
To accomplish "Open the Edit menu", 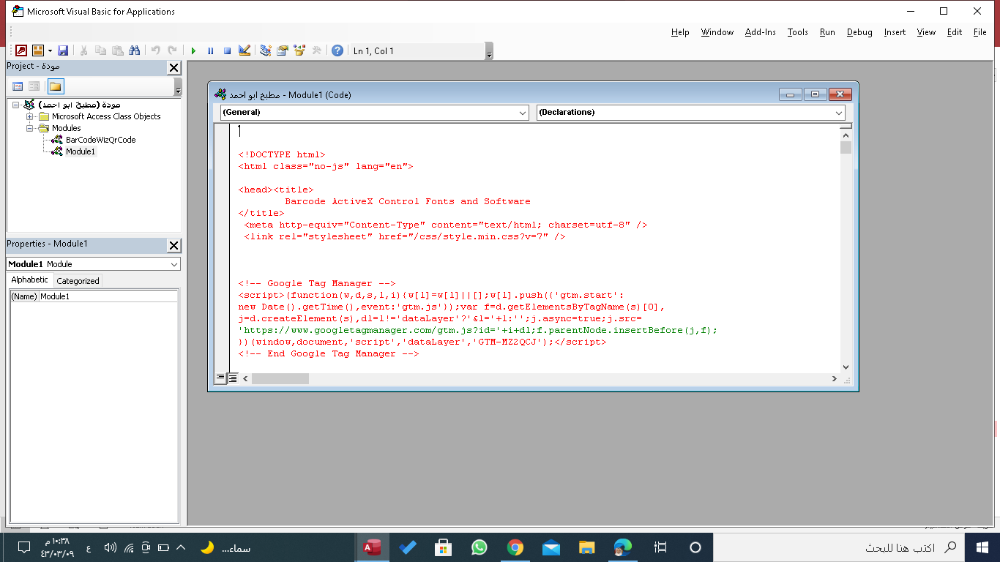I will pyautogui.click(x=954, y=32).
